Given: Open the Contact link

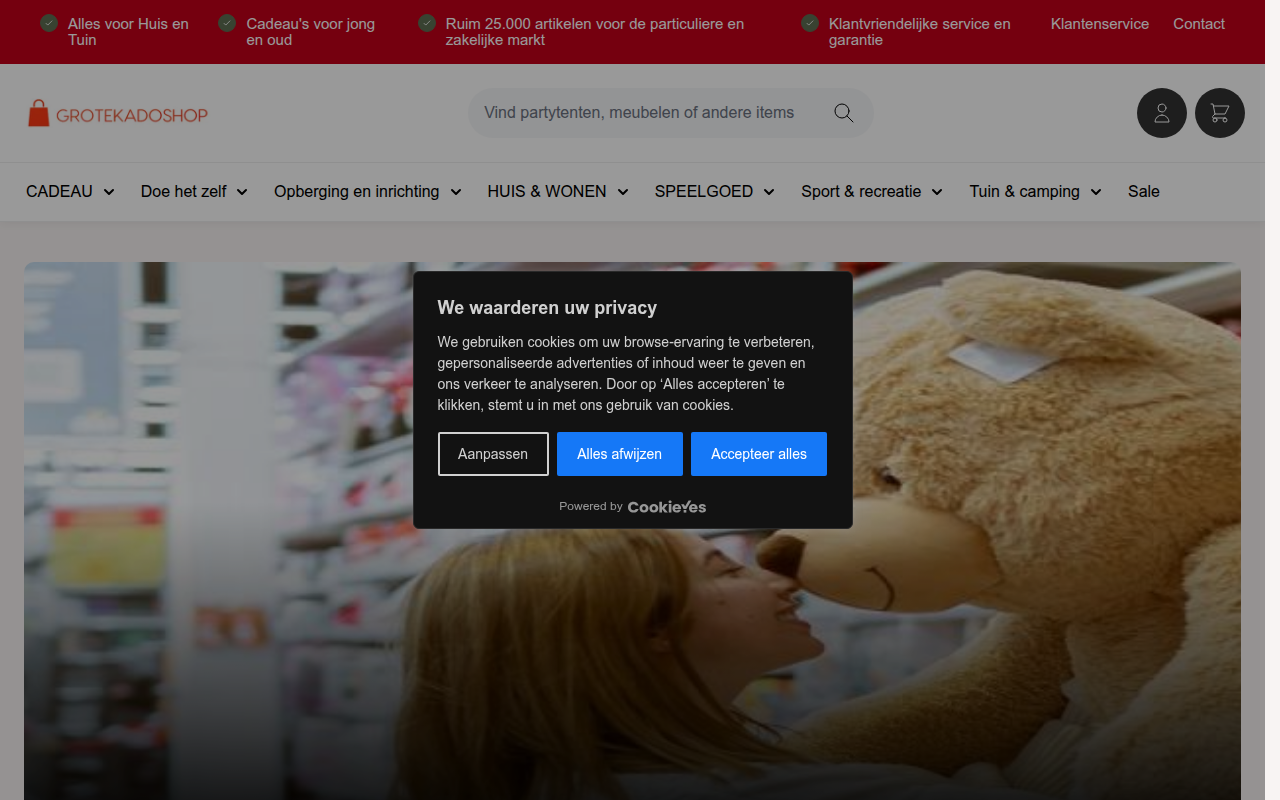Looking at the screenshot, I should [x=1199, y=24].
